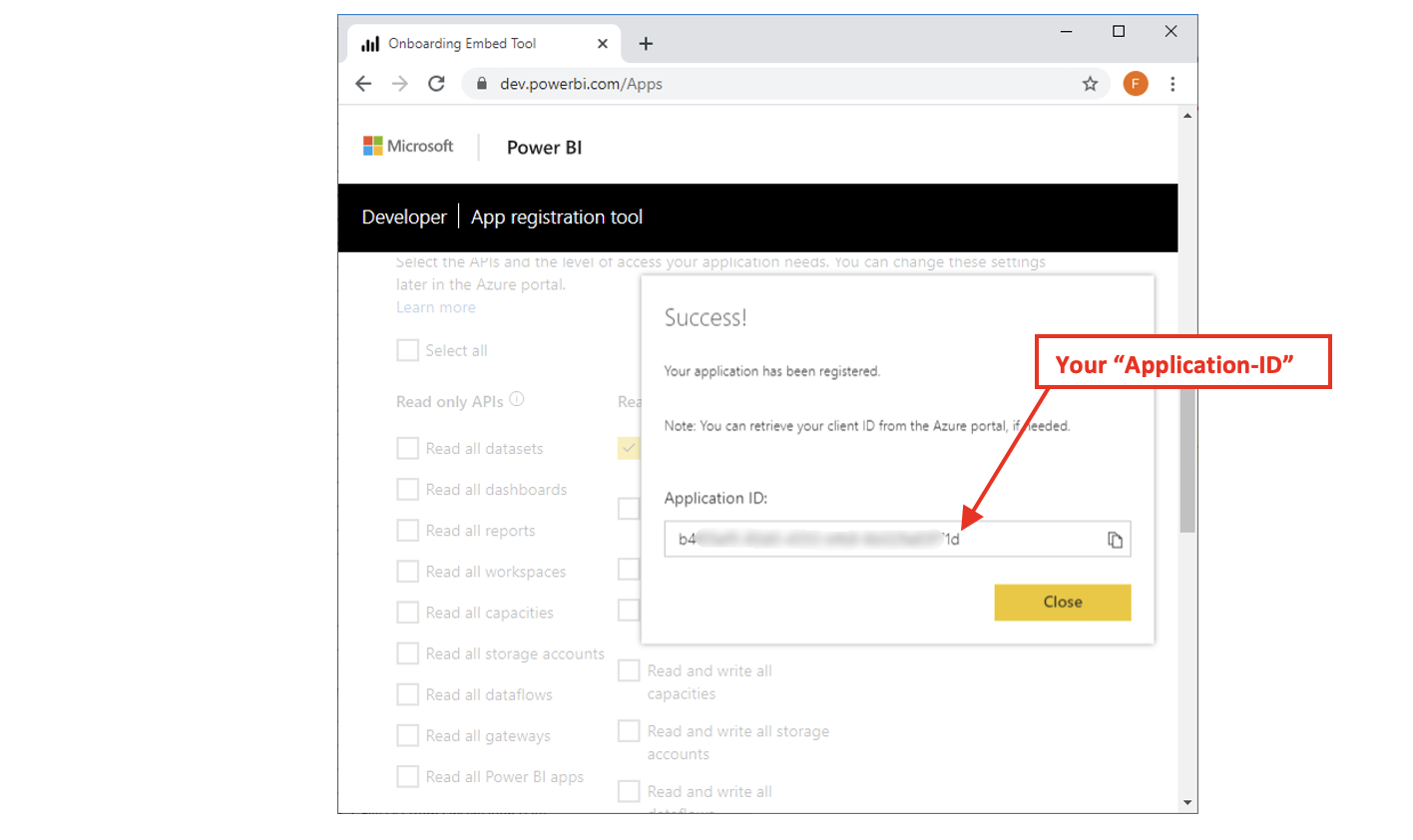1413x840 pixels.
Task: Copy the Application ID to clipboard
Action: (x=1115, y=540)
